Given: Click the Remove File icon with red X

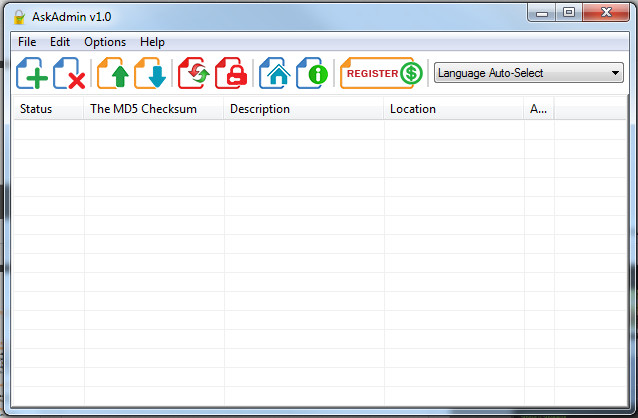Looking at the screenshot, I should [x=69, y=73].
